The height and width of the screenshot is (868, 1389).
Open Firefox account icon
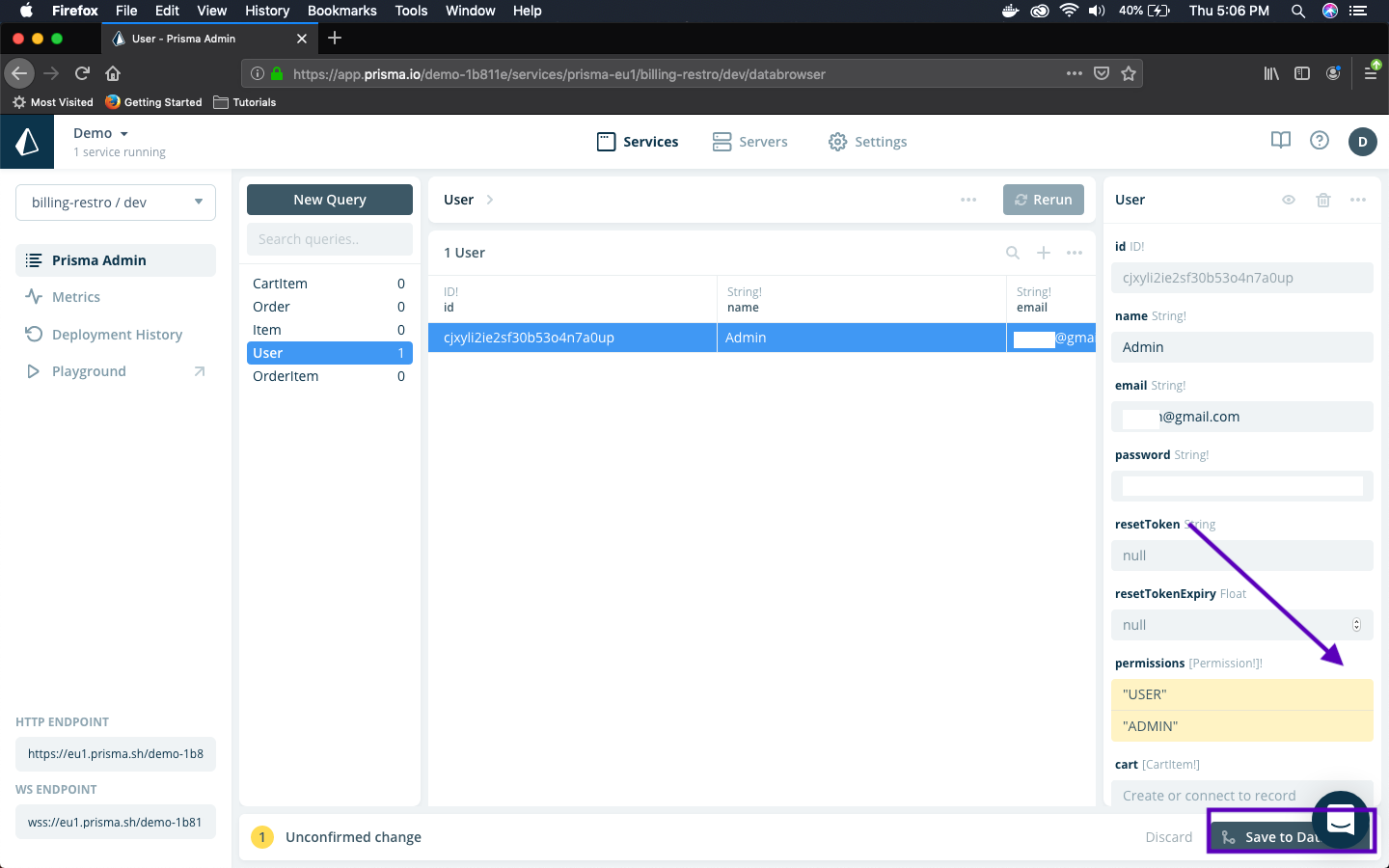coord(1333,73)
